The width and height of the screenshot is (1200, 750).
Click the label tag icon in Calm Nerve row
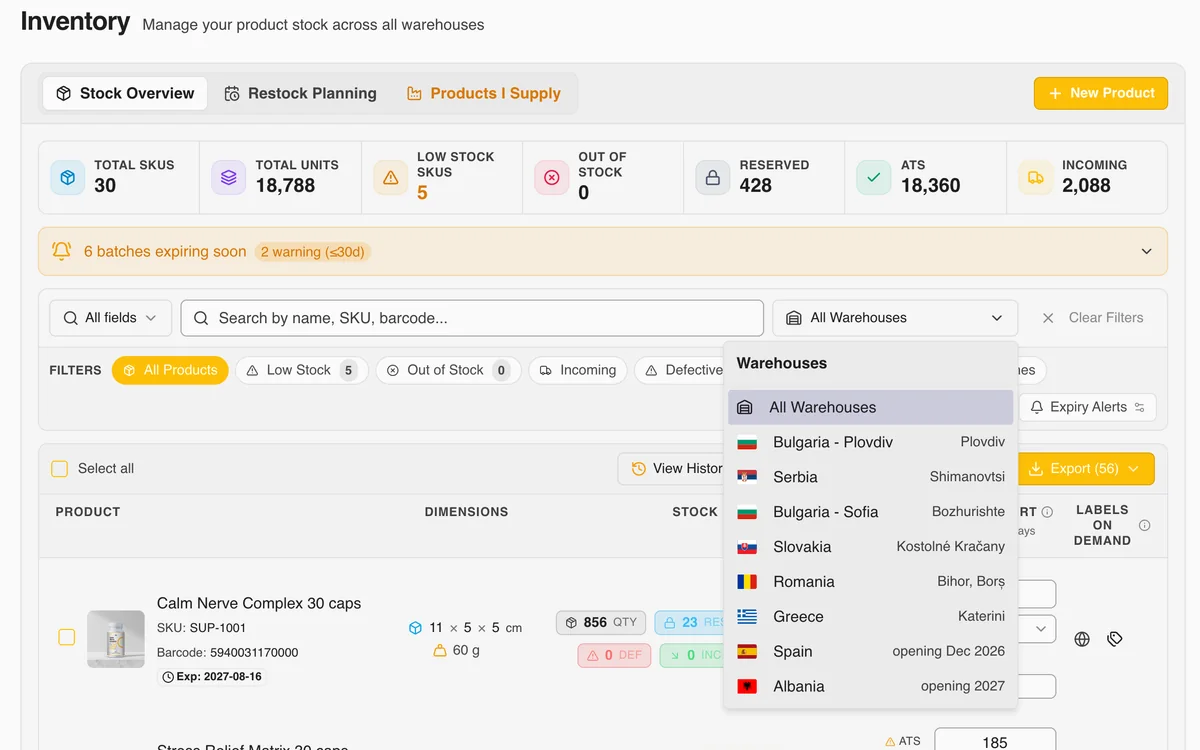pyautogui.click(x=1115, y=639)
